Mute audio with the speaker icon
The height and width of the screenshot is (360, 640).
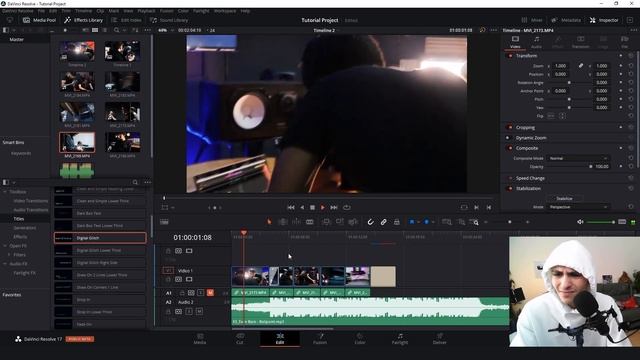click(x=580, y=222)
